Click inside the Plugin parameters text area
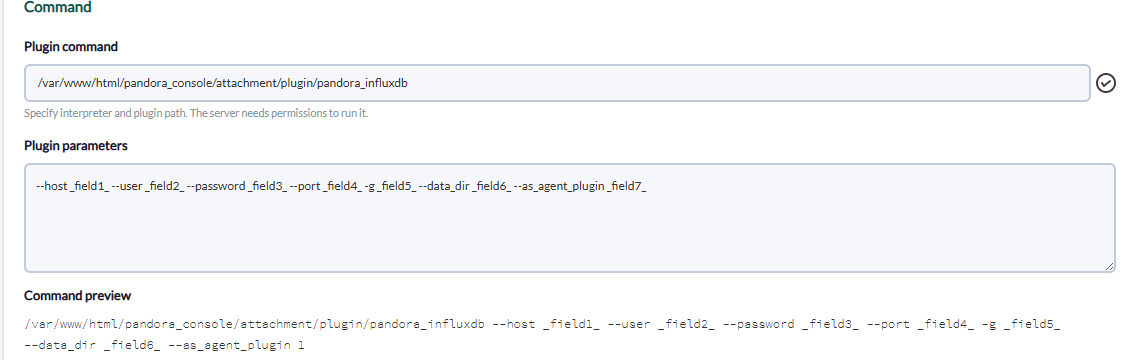1136x360 pixels. 569,218
